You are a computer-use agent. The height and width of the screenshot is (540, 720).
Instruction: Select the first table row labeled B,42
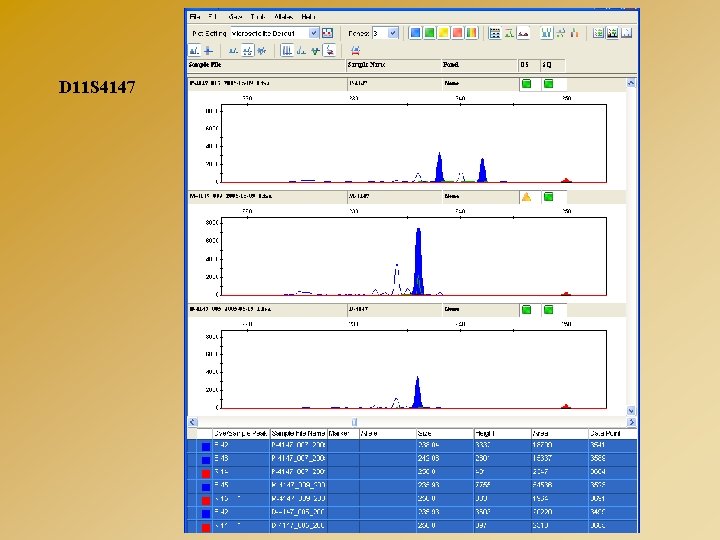[x=412, y=445]
